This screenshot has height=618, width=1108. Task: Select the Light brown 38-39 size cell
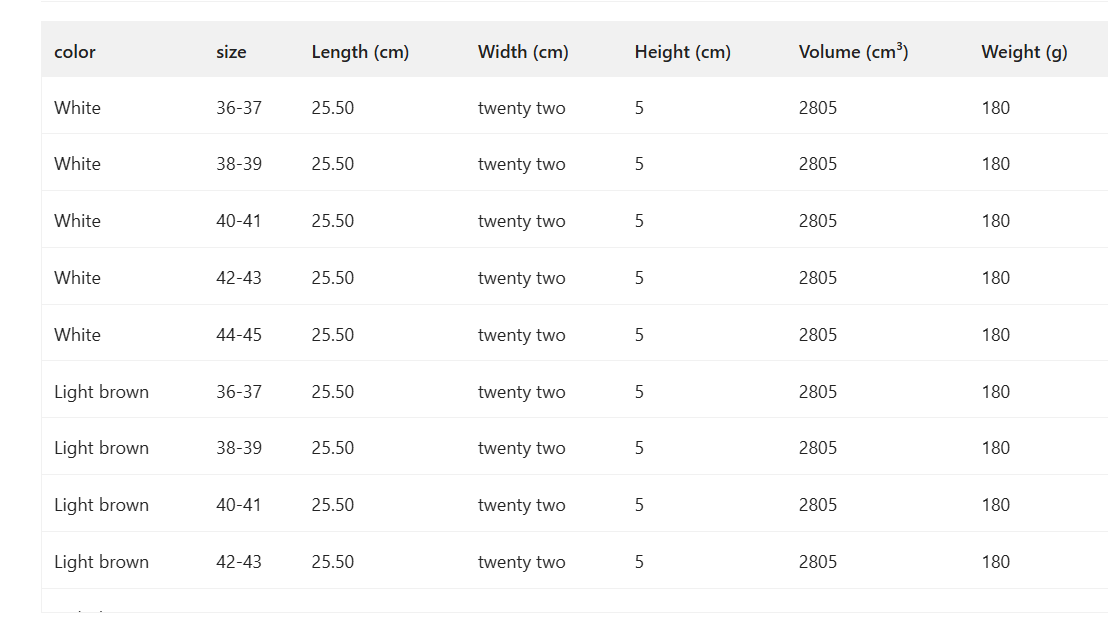(x=239, y=448)
